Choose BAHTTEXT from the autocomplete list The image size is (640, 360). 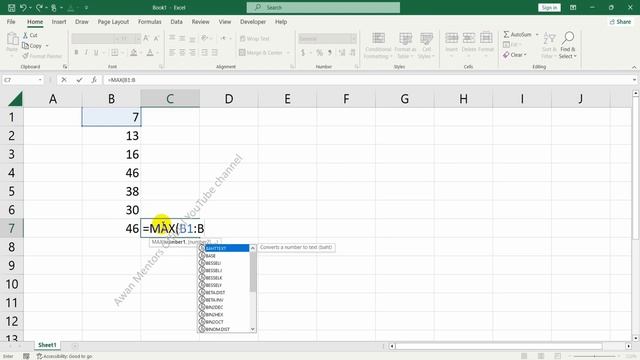224,248
